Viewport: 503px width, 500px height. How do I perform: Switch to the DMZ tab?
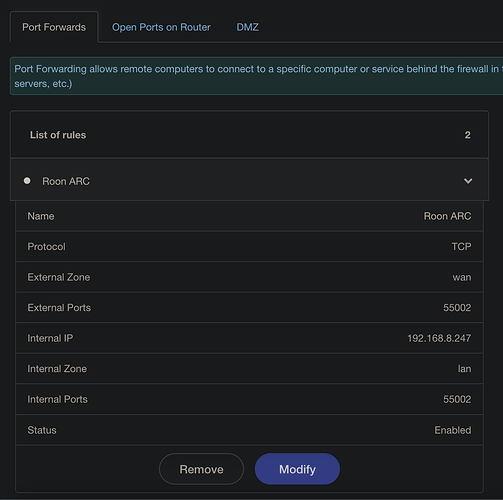coord(247,27)
